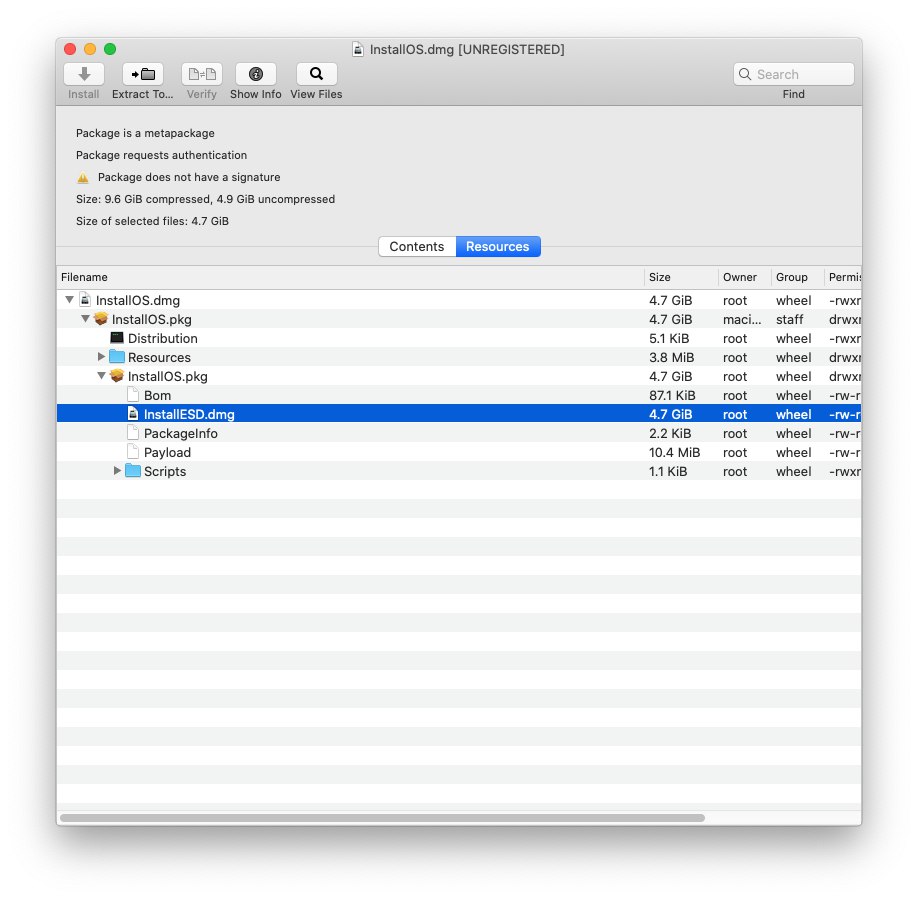The height and width of the screenshot is (900, 918).
Task: Sort by the Permissions column header
Action: (843, 277)
